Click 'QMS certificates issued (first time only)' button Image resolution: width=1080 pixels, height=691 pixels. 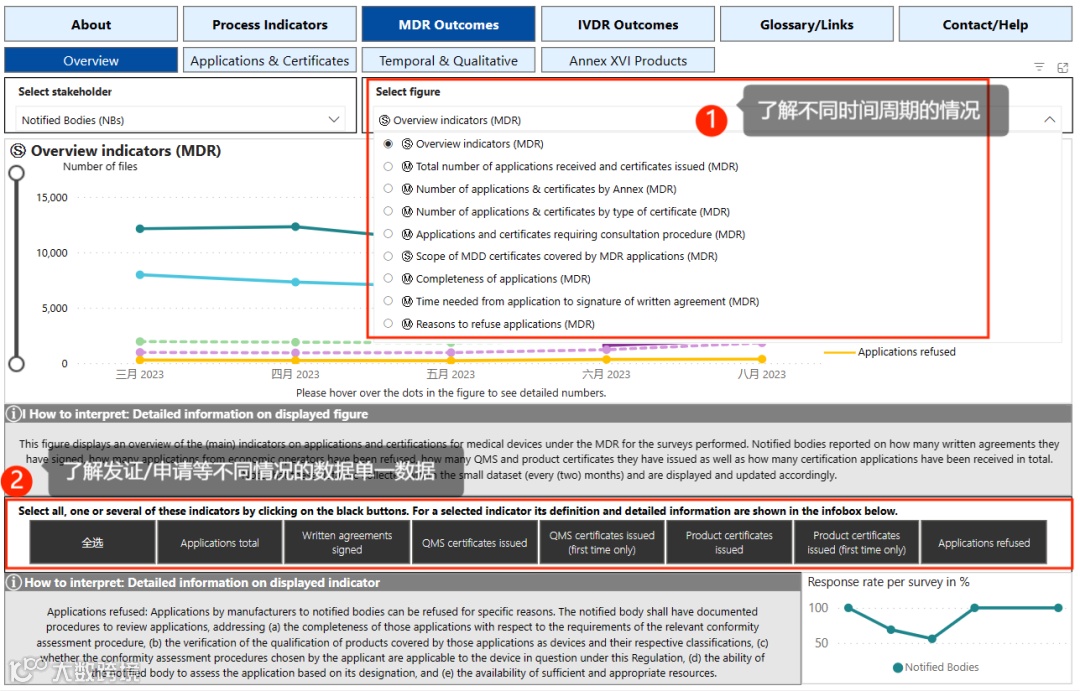tap(602, 543)
